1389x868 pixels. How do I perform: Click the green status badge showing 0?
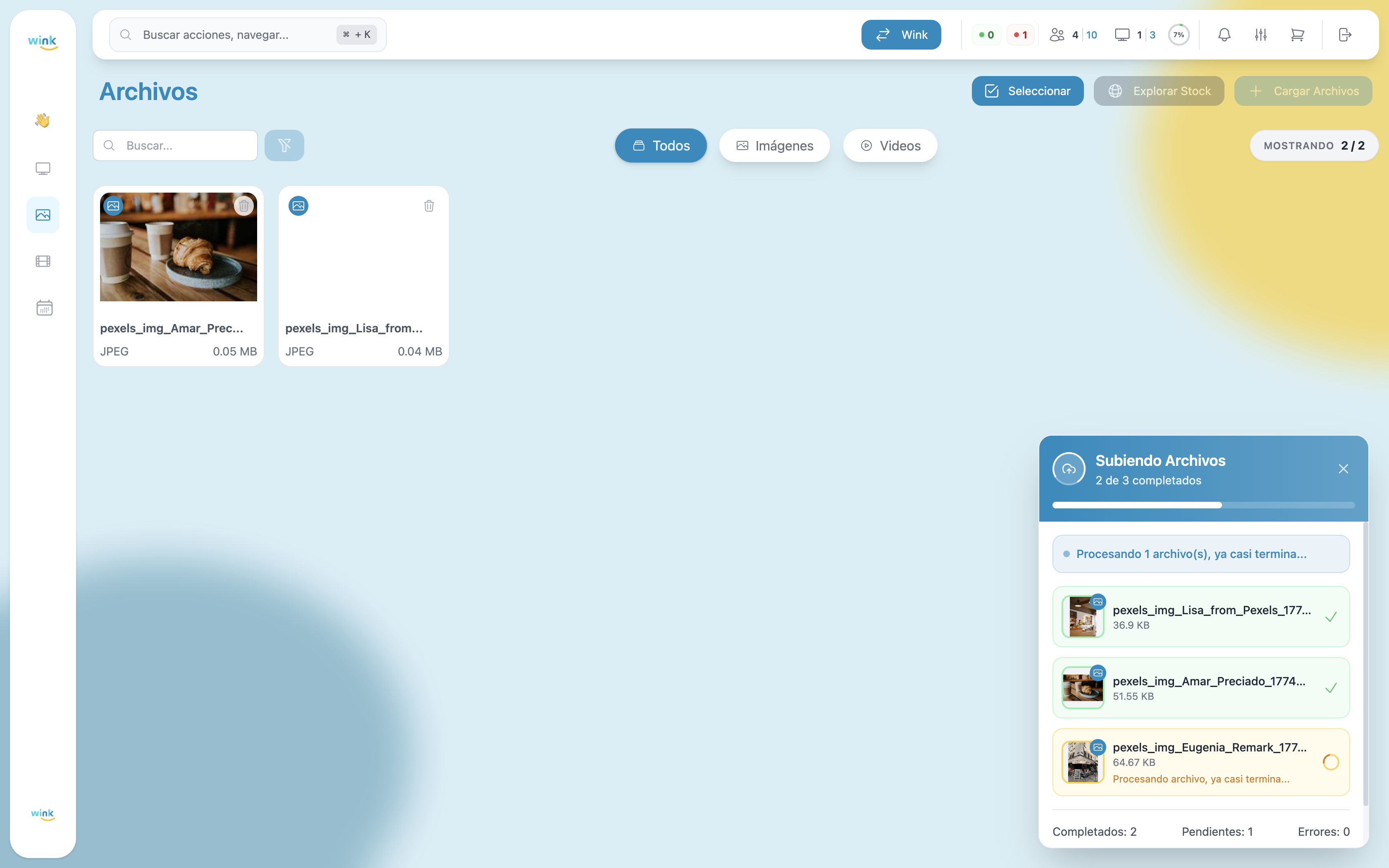click(x=986, y=35)
